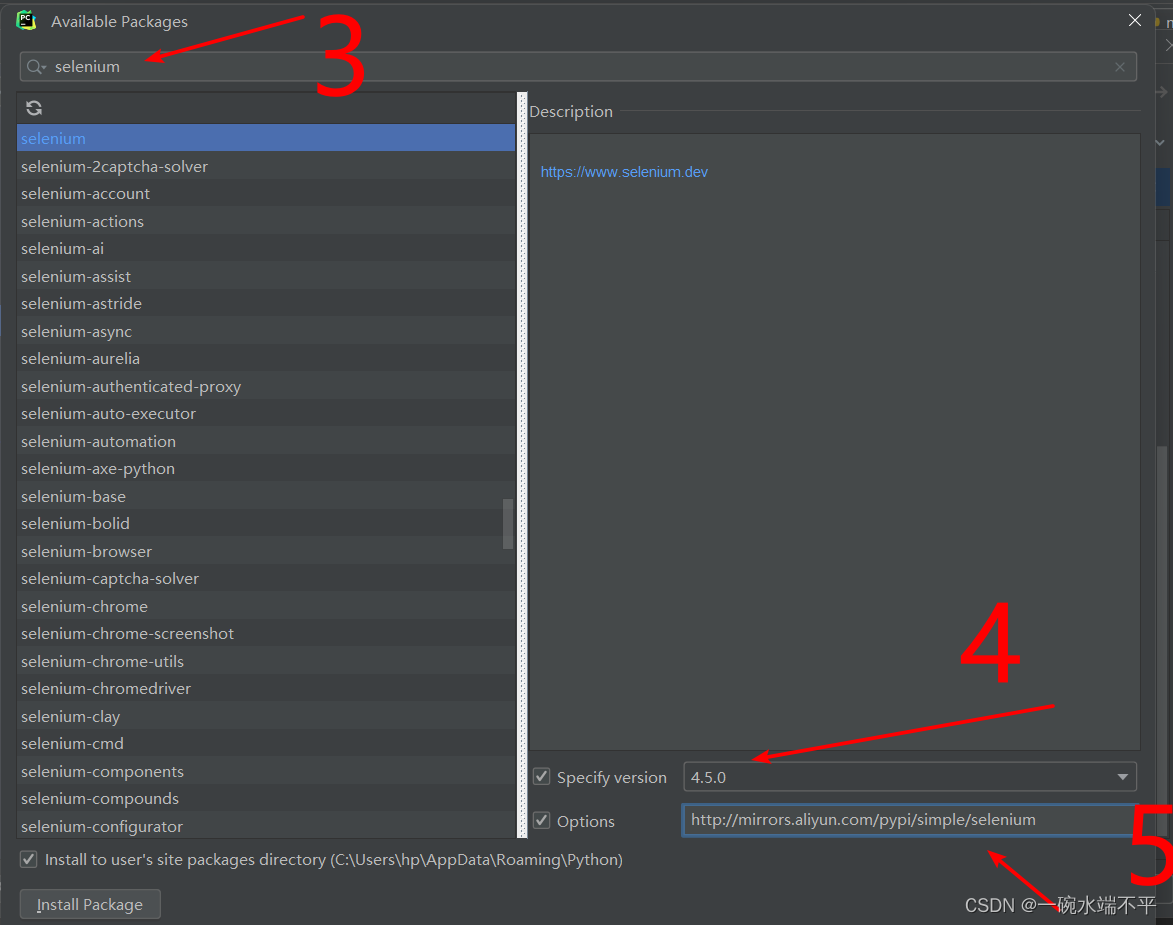The width and height of the screenshot is (1173, 925).
Task: Click the Install Package button
Action: 90,904
